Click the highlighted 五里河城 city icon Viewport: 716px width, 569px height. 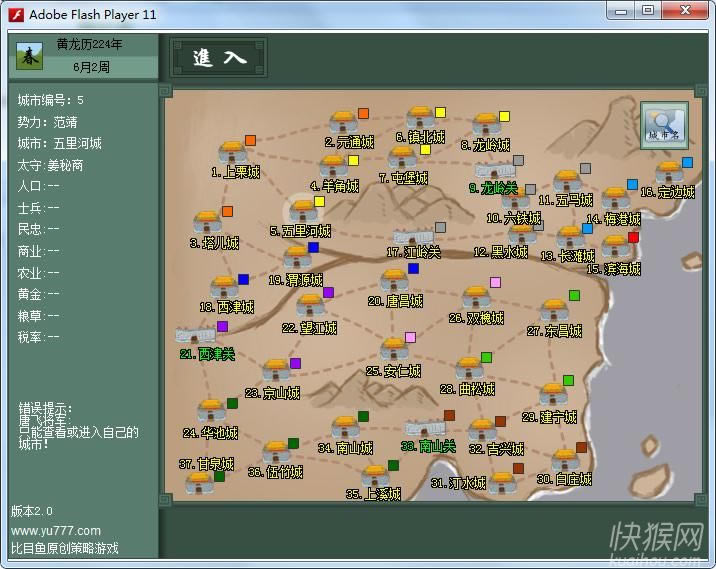[x=302, y=211]
